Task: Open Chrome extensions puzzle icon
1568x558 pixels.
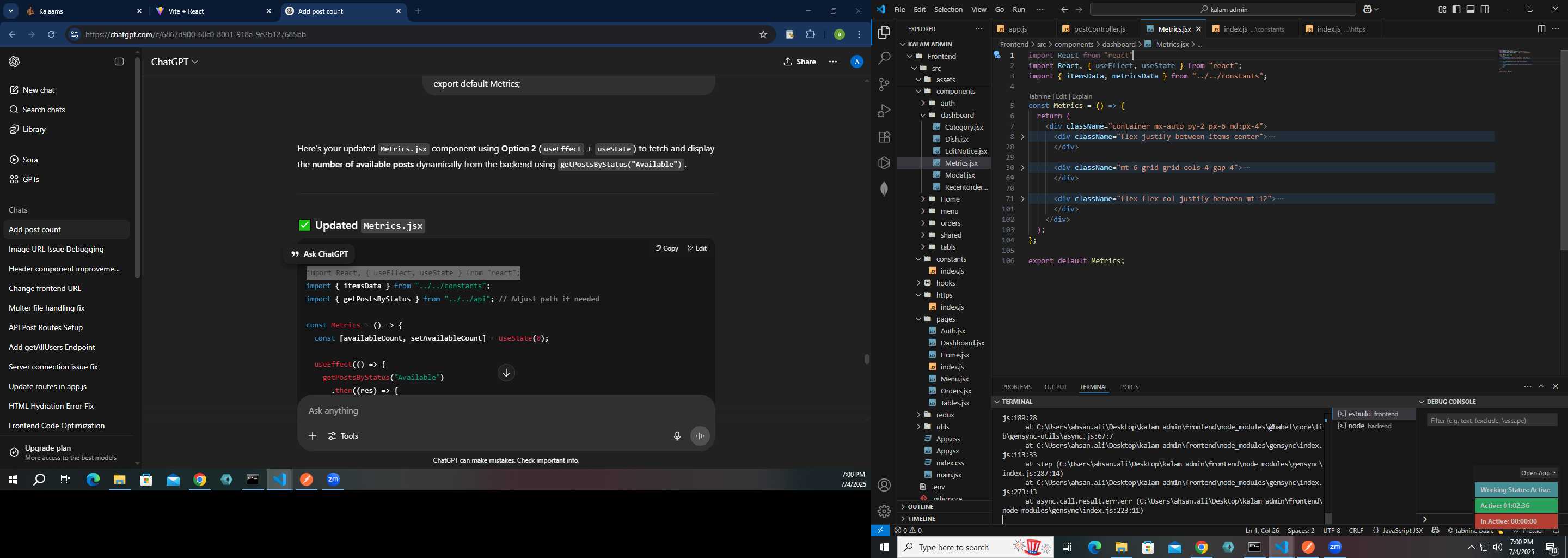Action: point(810,35)
